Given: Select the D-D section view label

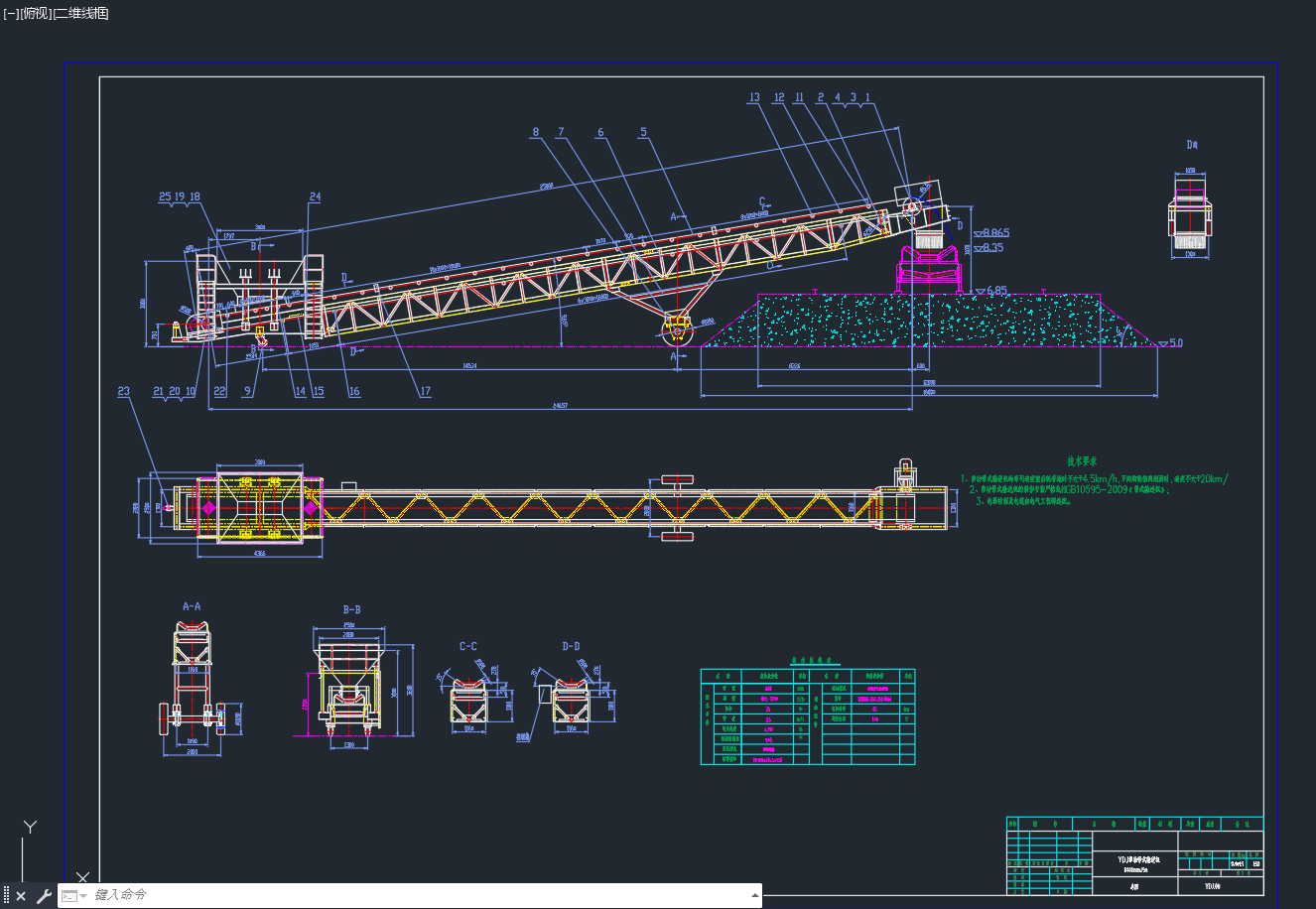Looking at the screenshot, I should [571, 646].
